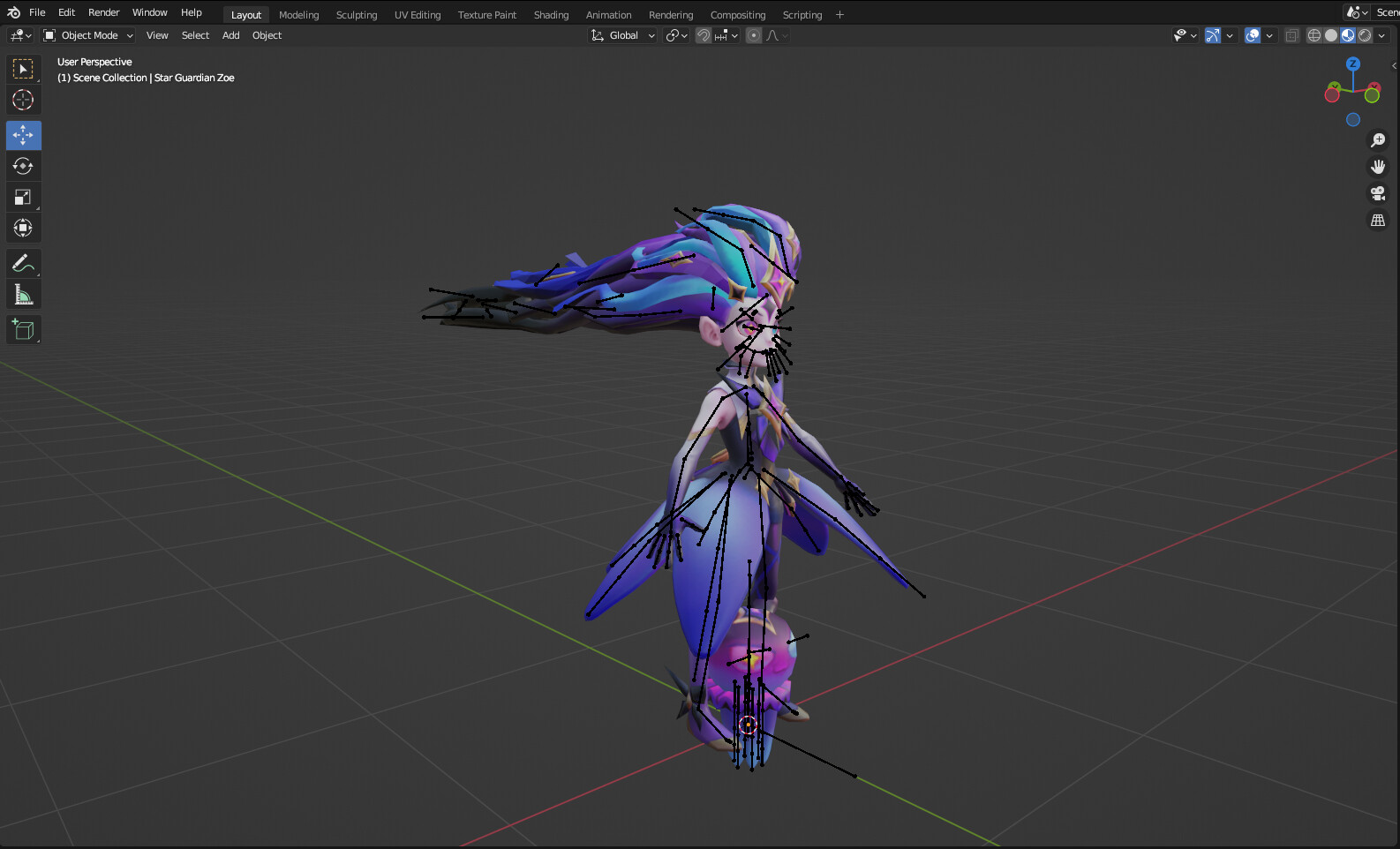
Task: Switch to the Shading workspace tab
Action: pyautogui.click(x=551, y=15)
